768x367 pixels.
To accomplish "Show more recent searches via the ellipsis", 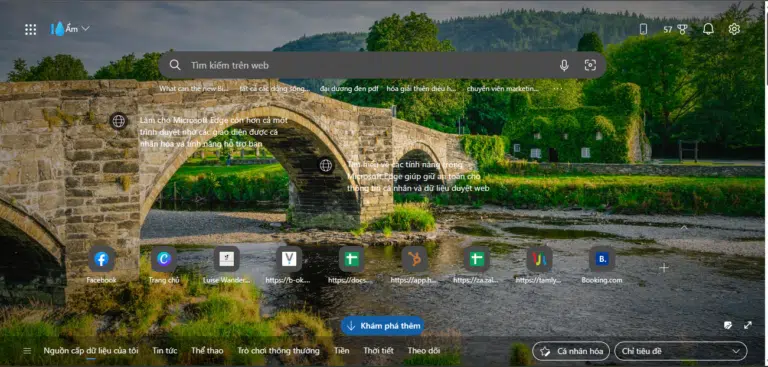I will tap(557, 89).
